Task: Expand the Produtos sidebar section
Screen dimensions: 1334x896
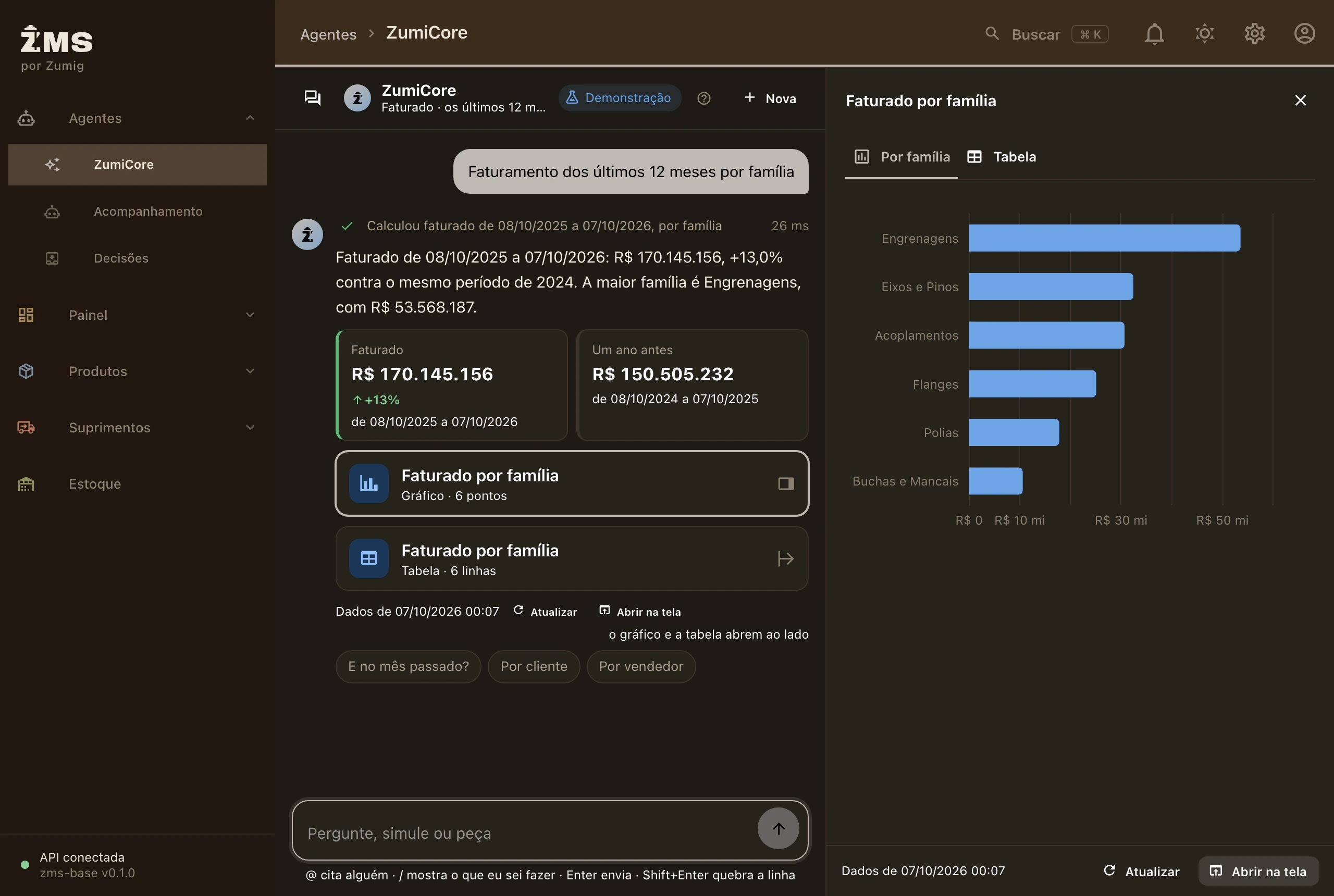Action: click(x=137, y=371)
